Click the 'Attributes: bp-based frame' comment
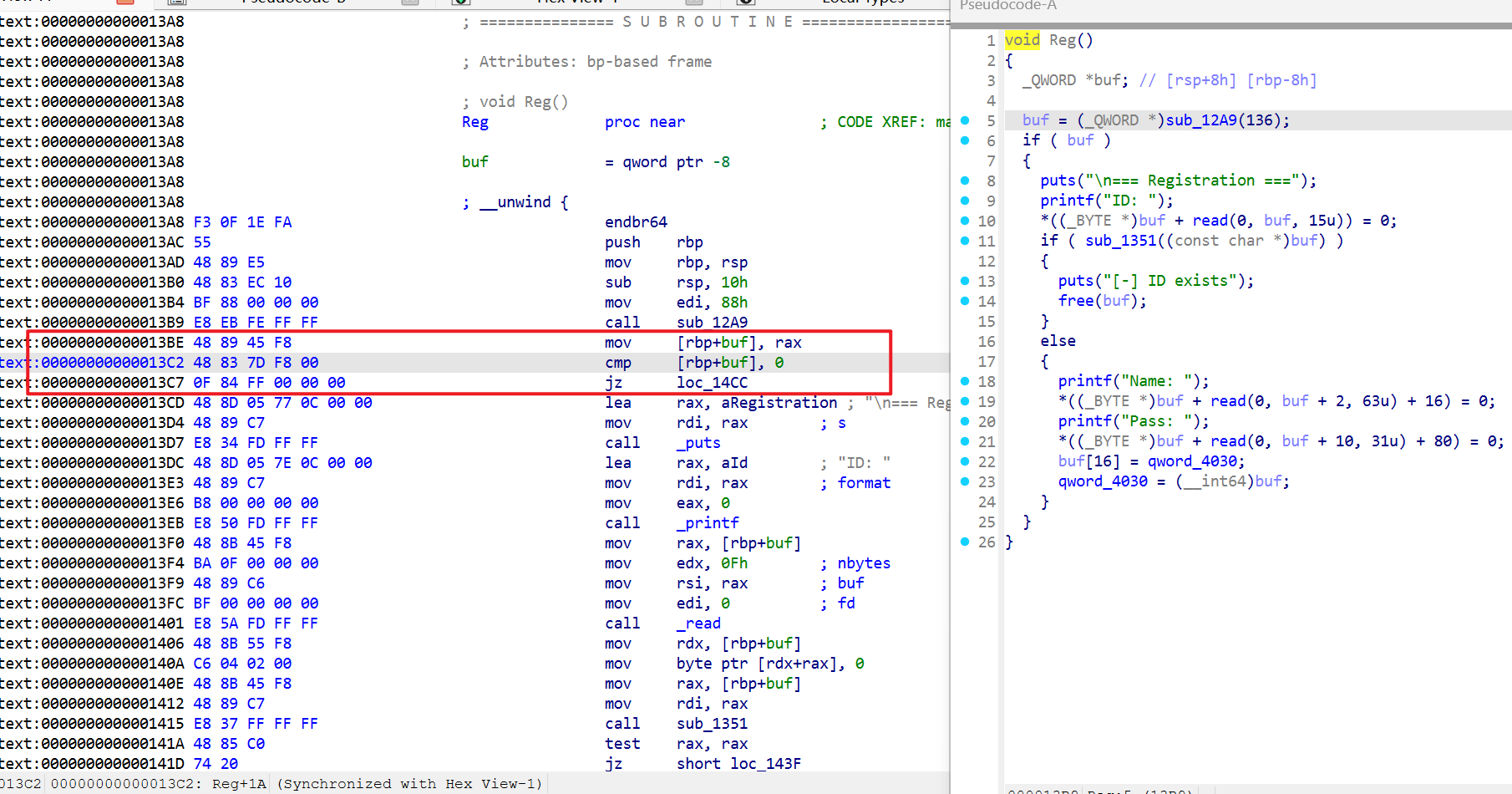This screenshot has width=1512, height=794. [x=587, y=62]
